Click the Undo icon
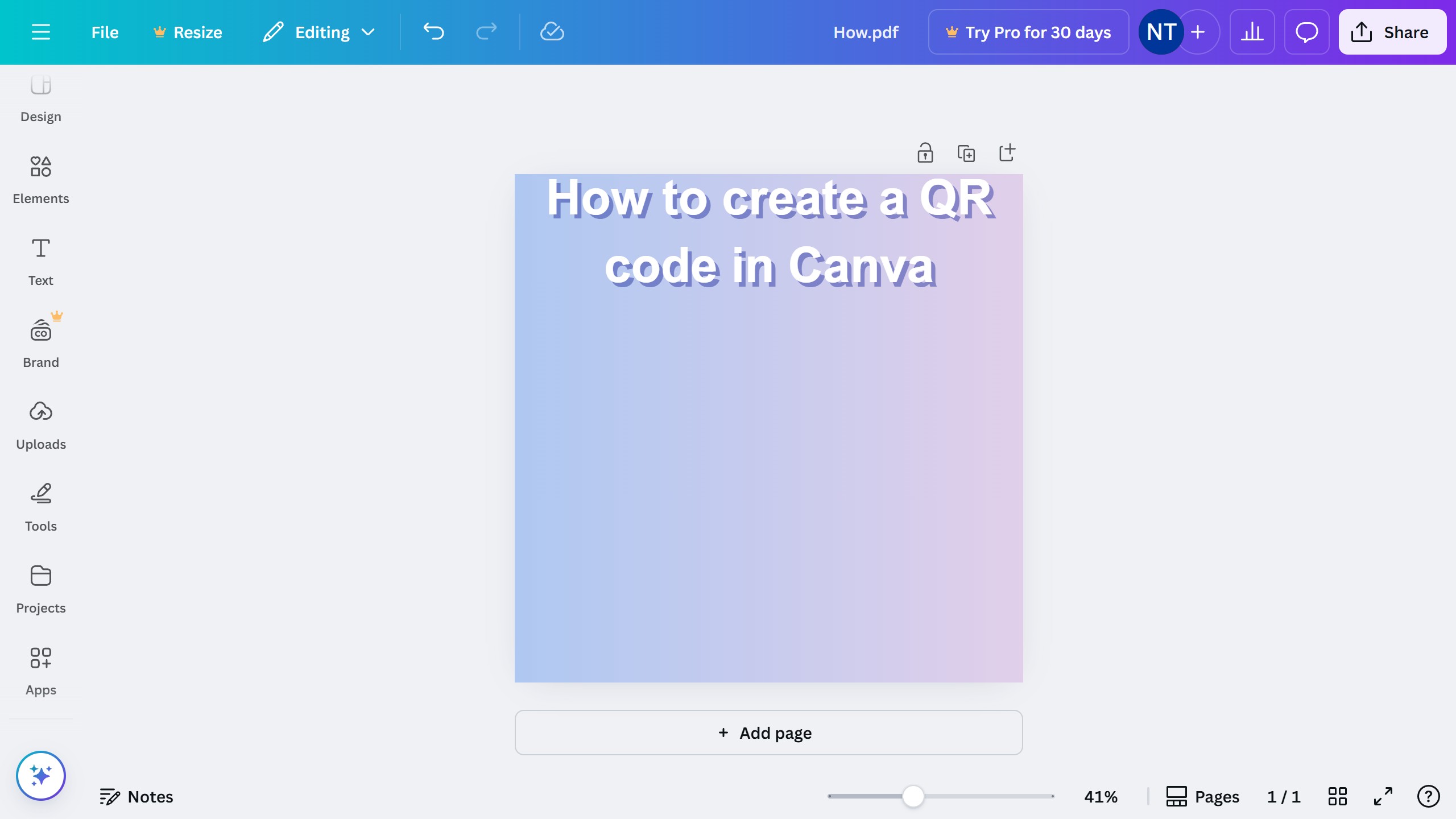 tap(434, 32)
